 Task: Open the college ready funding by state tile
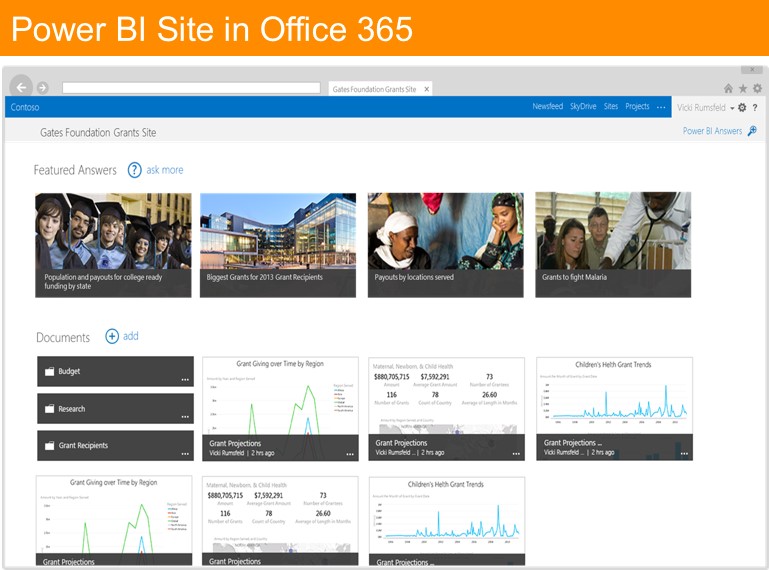click(x=113, y=245)
